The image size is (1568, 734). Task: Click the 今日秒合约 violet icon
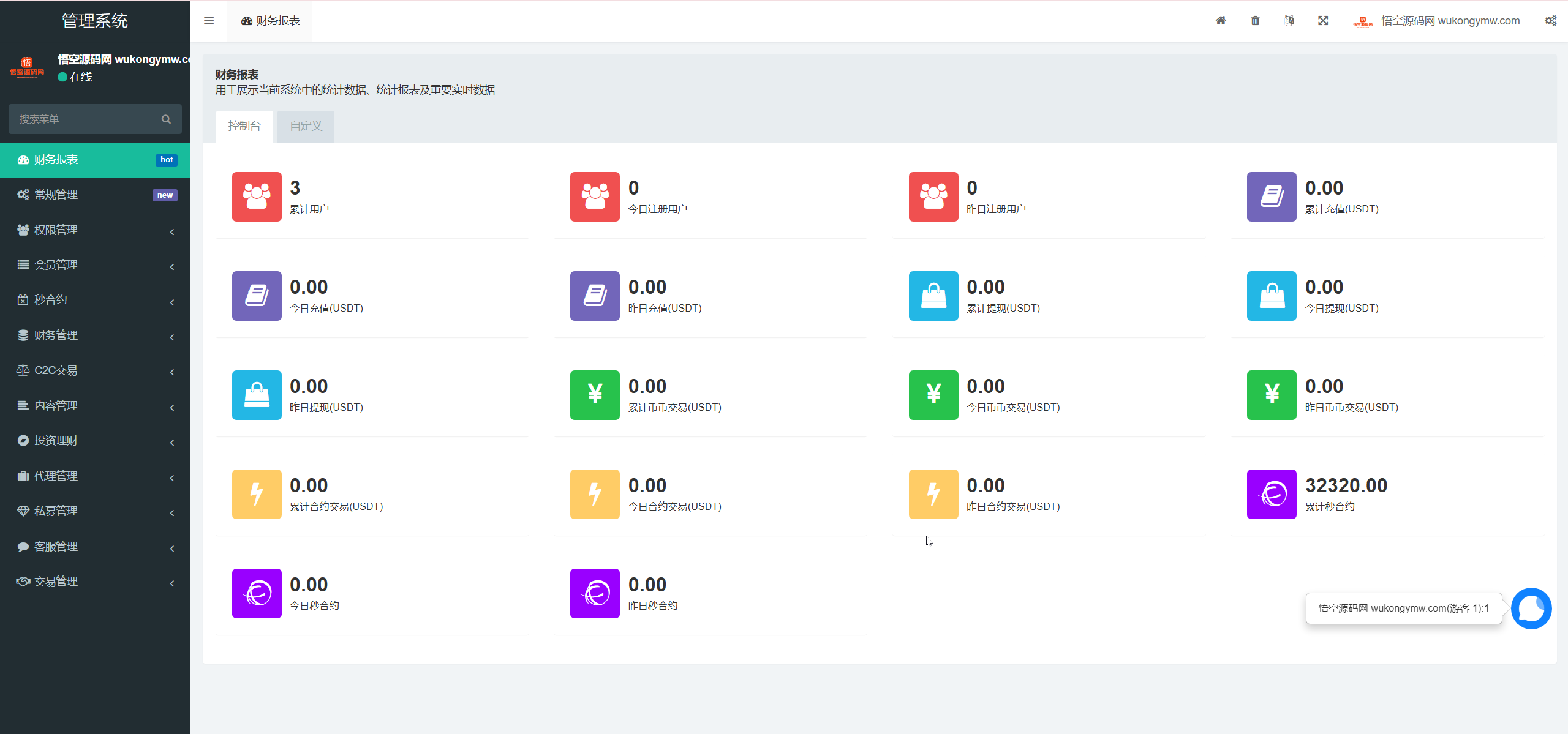click(257, 593)
